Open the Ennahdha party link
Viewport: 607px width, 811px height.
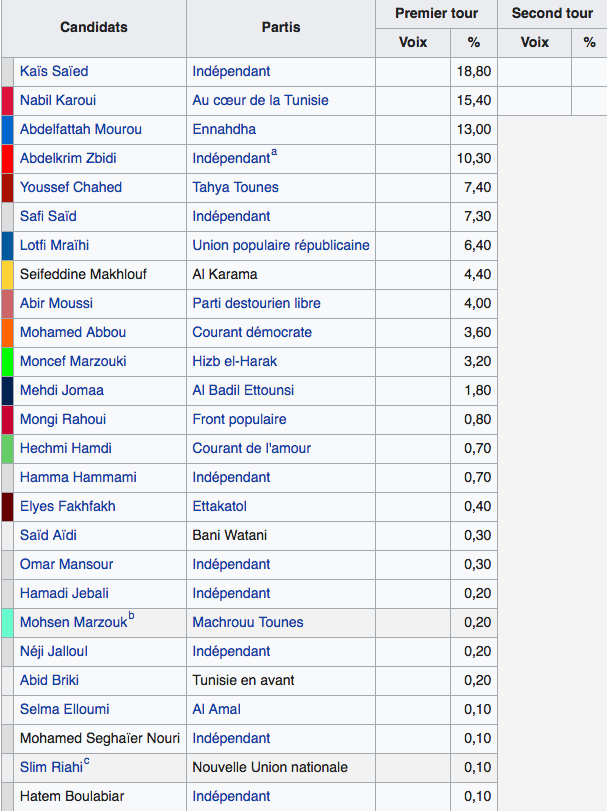[224, 129]
